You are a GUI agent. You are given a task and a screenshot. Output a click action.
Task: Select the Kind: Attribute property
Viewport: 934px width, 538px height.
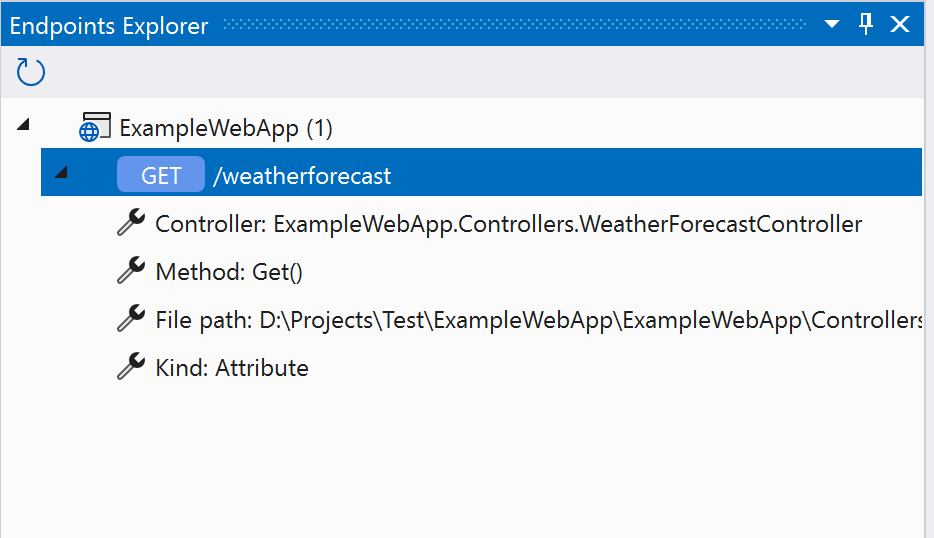pyautogui.click(x=232, y=368)
